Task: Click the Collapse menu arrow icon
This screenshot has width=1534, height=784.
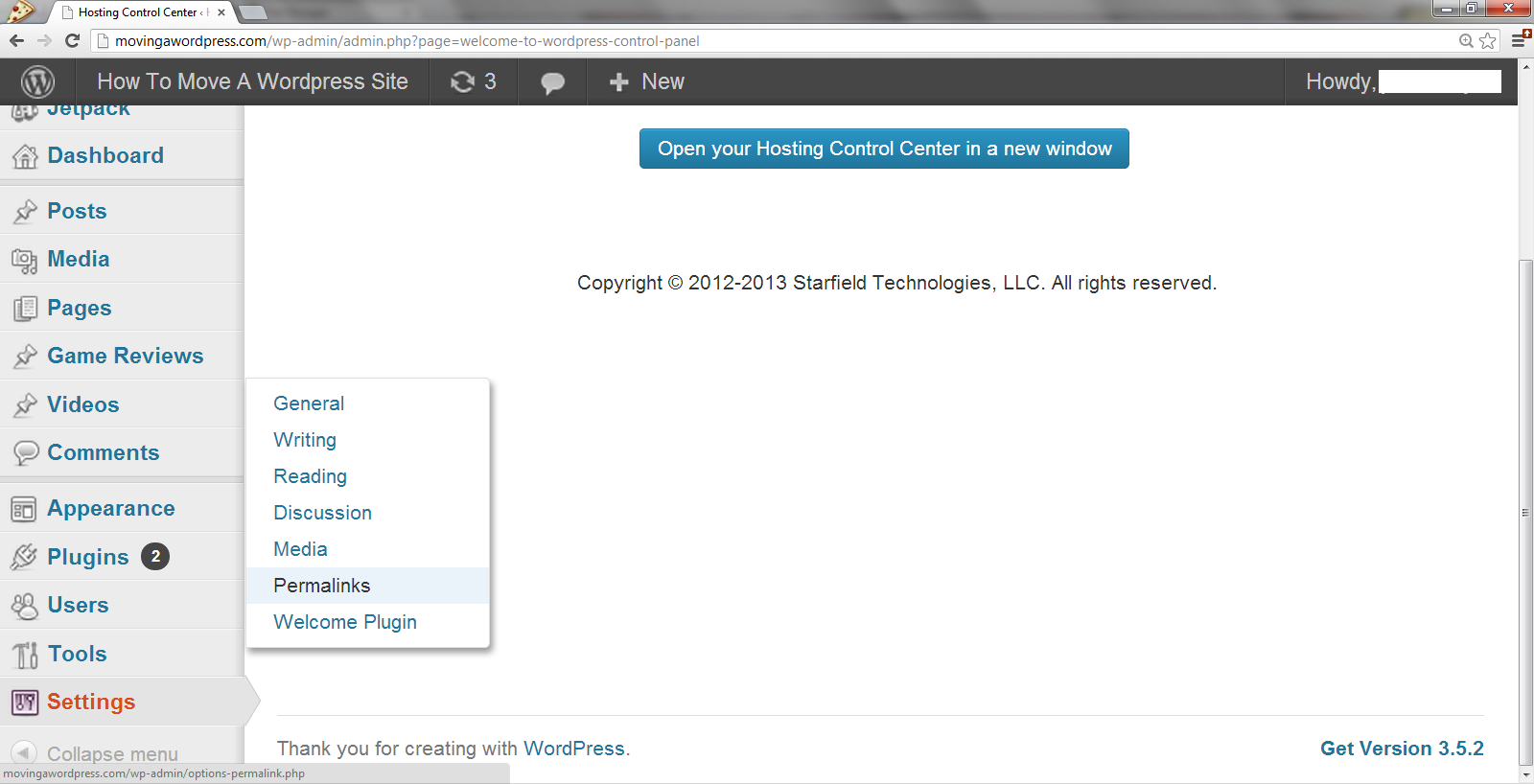Action: (25, 753)
